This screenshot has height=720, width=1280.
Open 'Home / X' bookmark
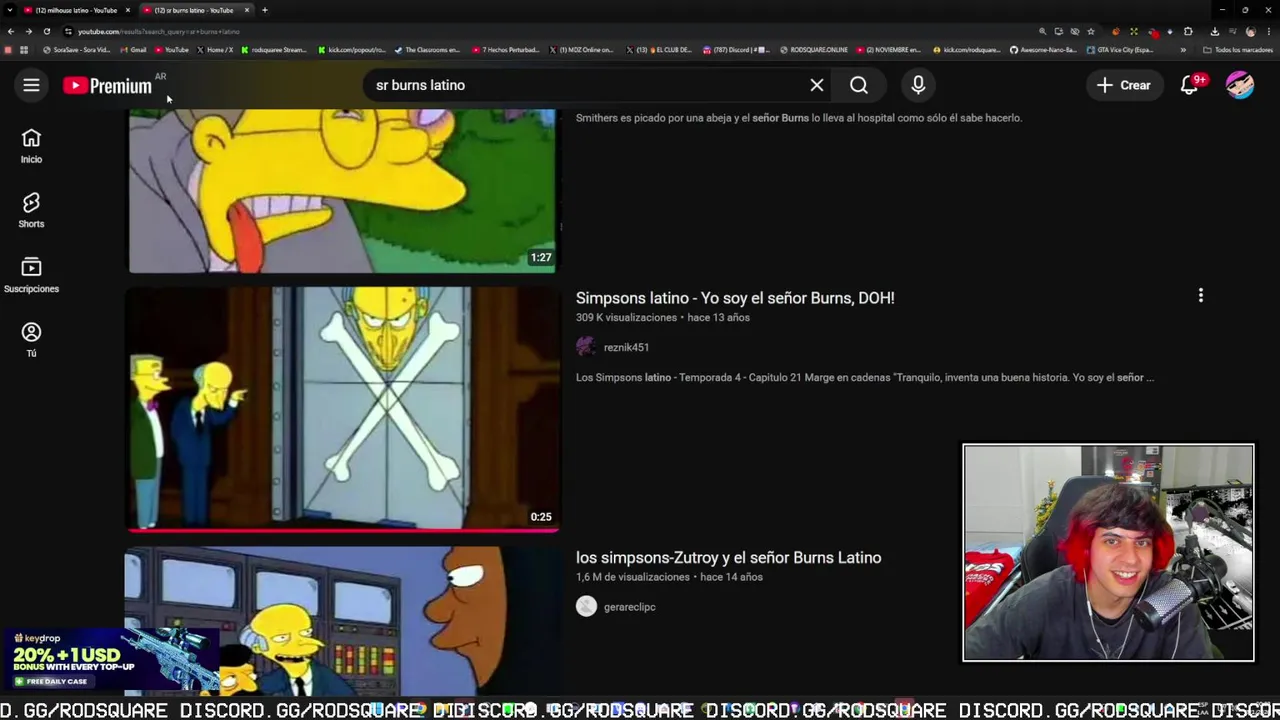(215, 50)
